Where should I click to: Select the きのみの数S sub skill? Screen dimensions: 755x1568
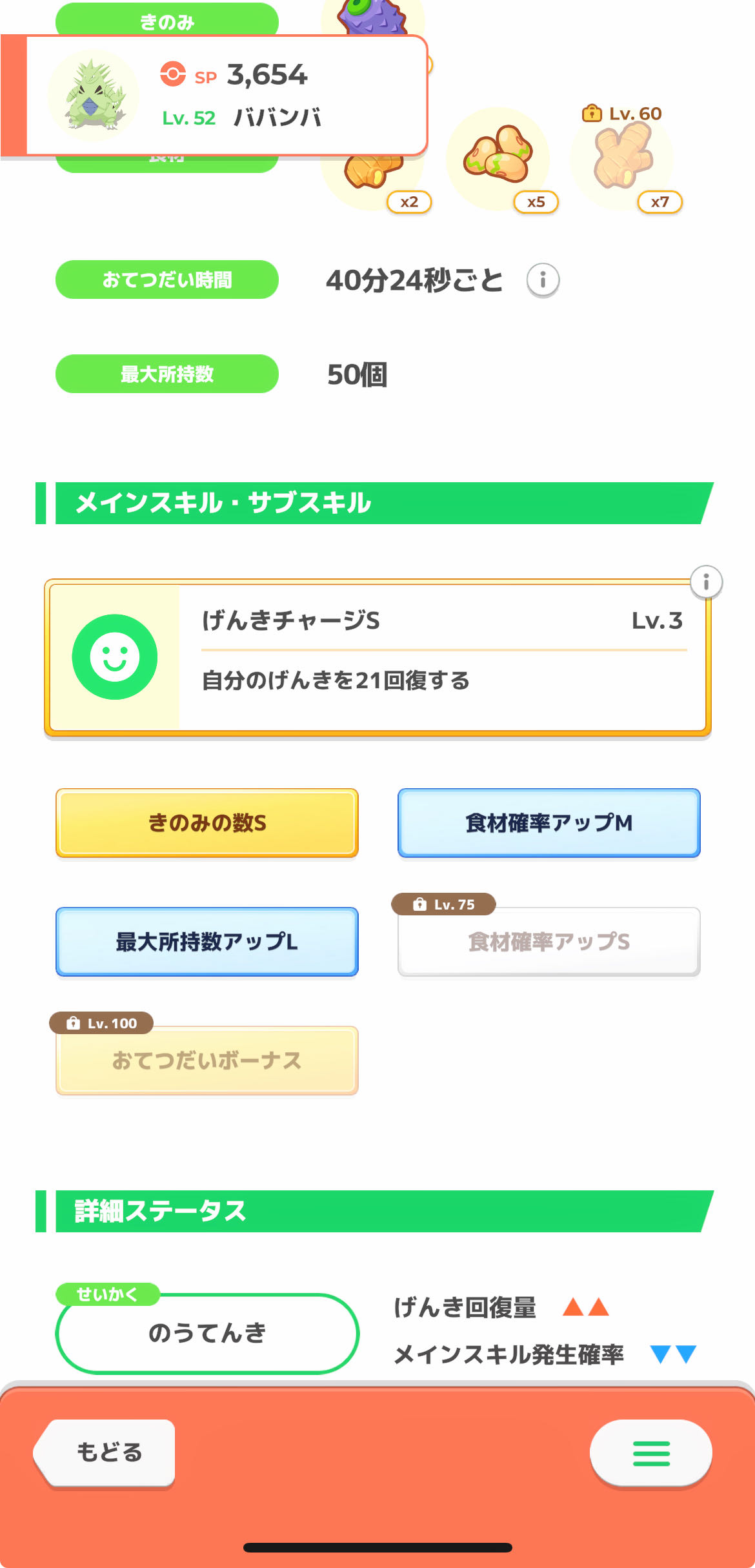click(207, 823)
